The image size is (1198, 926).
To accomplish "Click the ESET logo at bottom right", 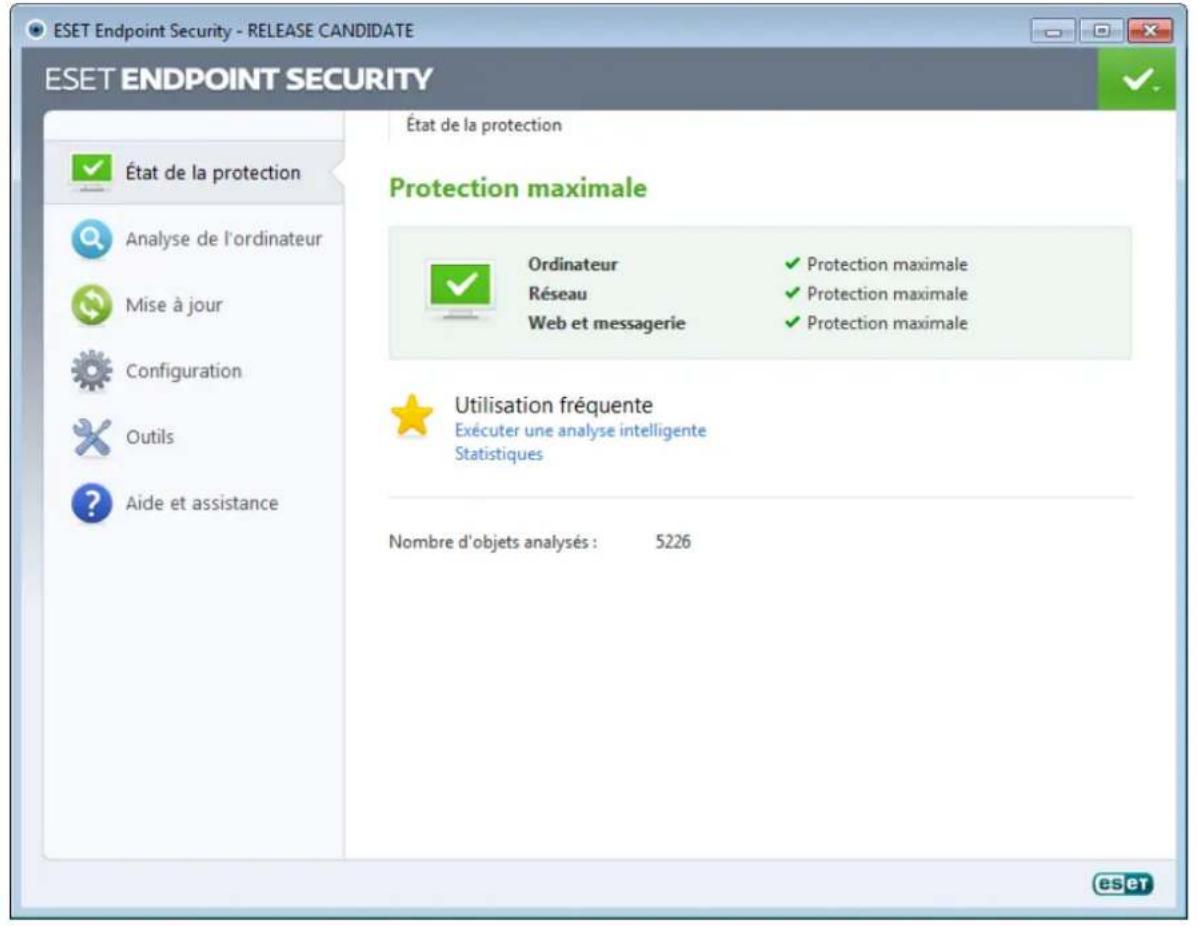I will 1122,883.
